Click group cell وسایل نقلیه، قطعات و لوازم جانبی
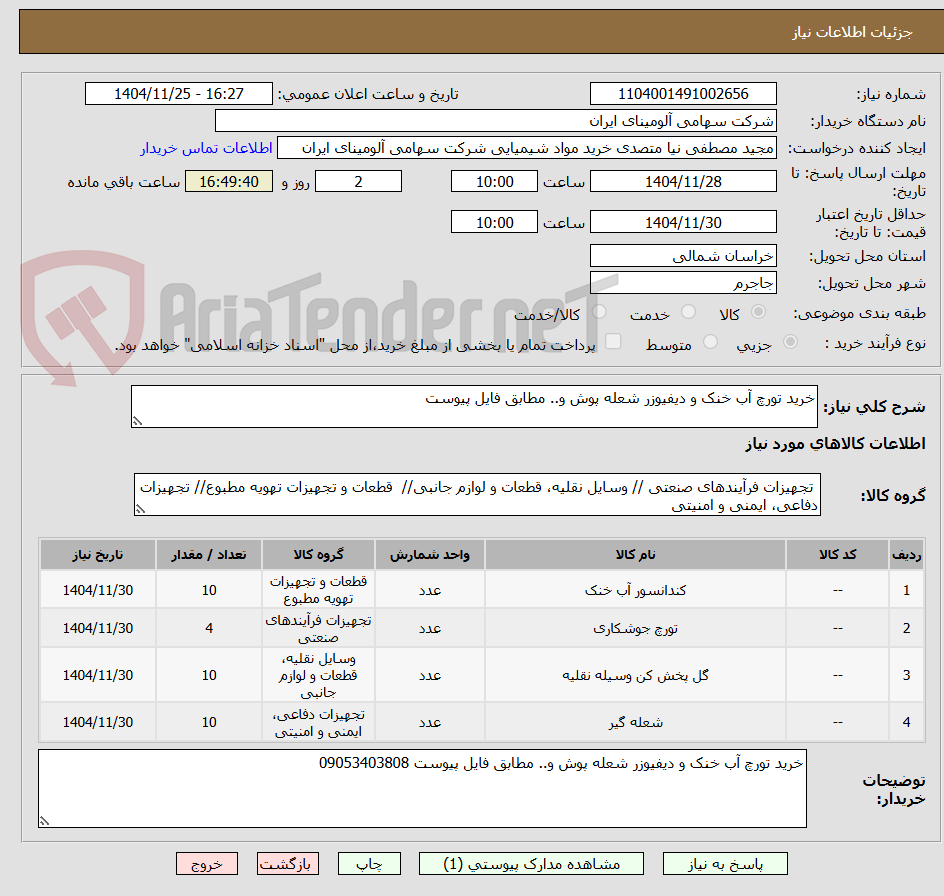 click(318, 675)
